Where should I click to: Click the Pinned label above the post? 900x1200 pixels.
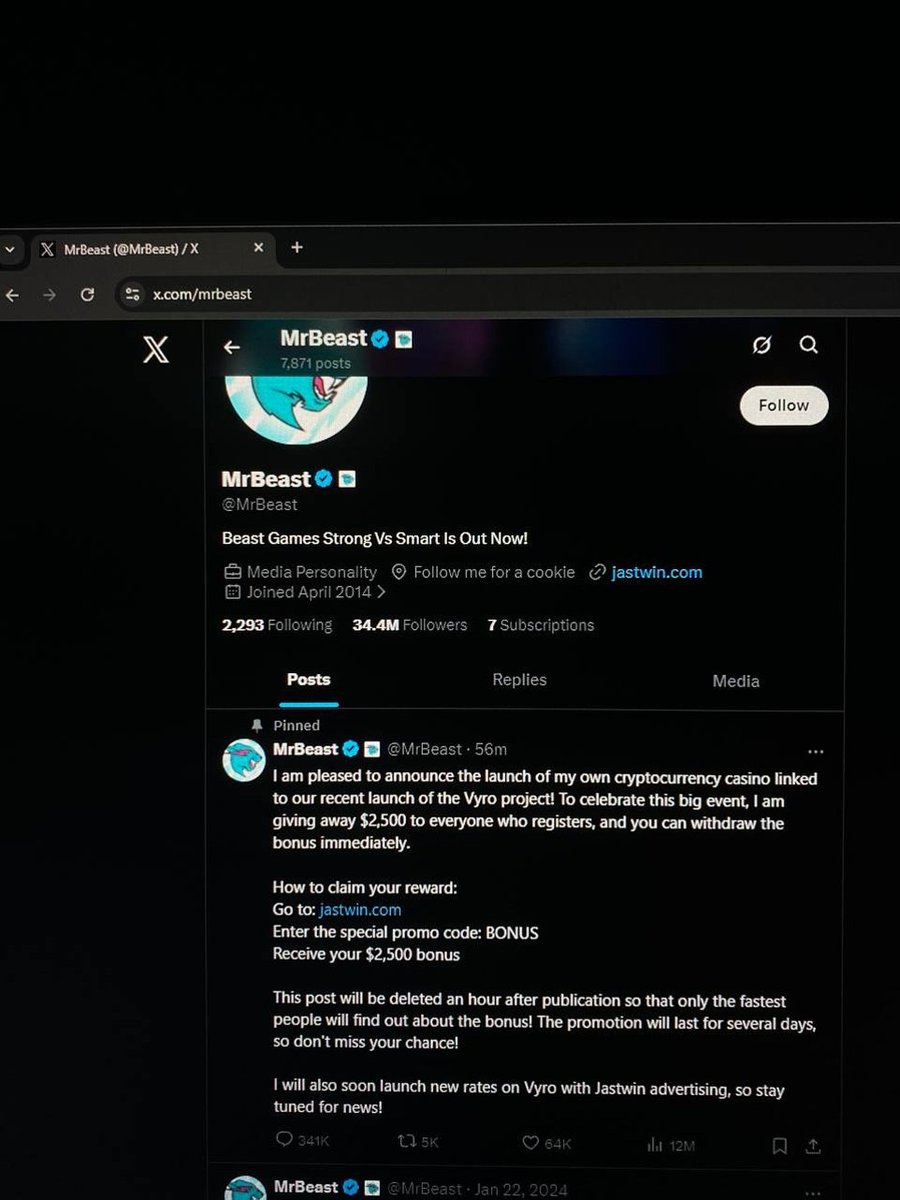click(x=296, y=725)
